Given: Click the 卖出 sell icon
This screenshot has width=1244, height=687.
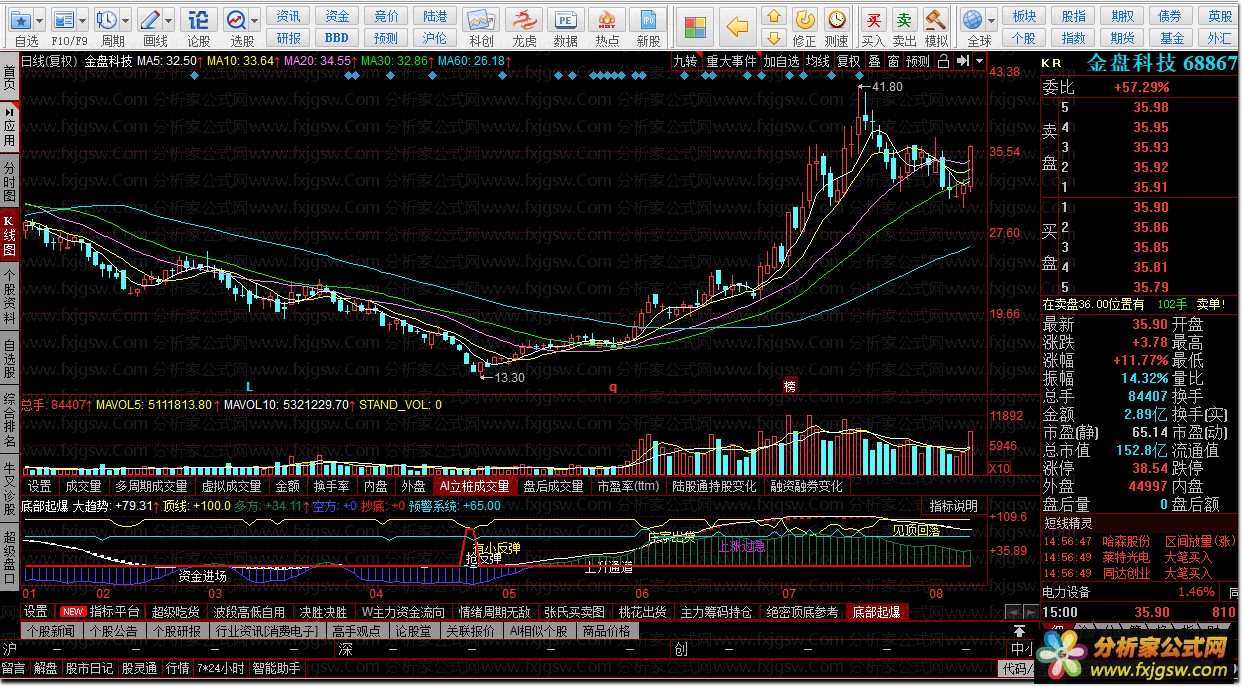Looking at the screenshot, I should (x=904, y=20).
